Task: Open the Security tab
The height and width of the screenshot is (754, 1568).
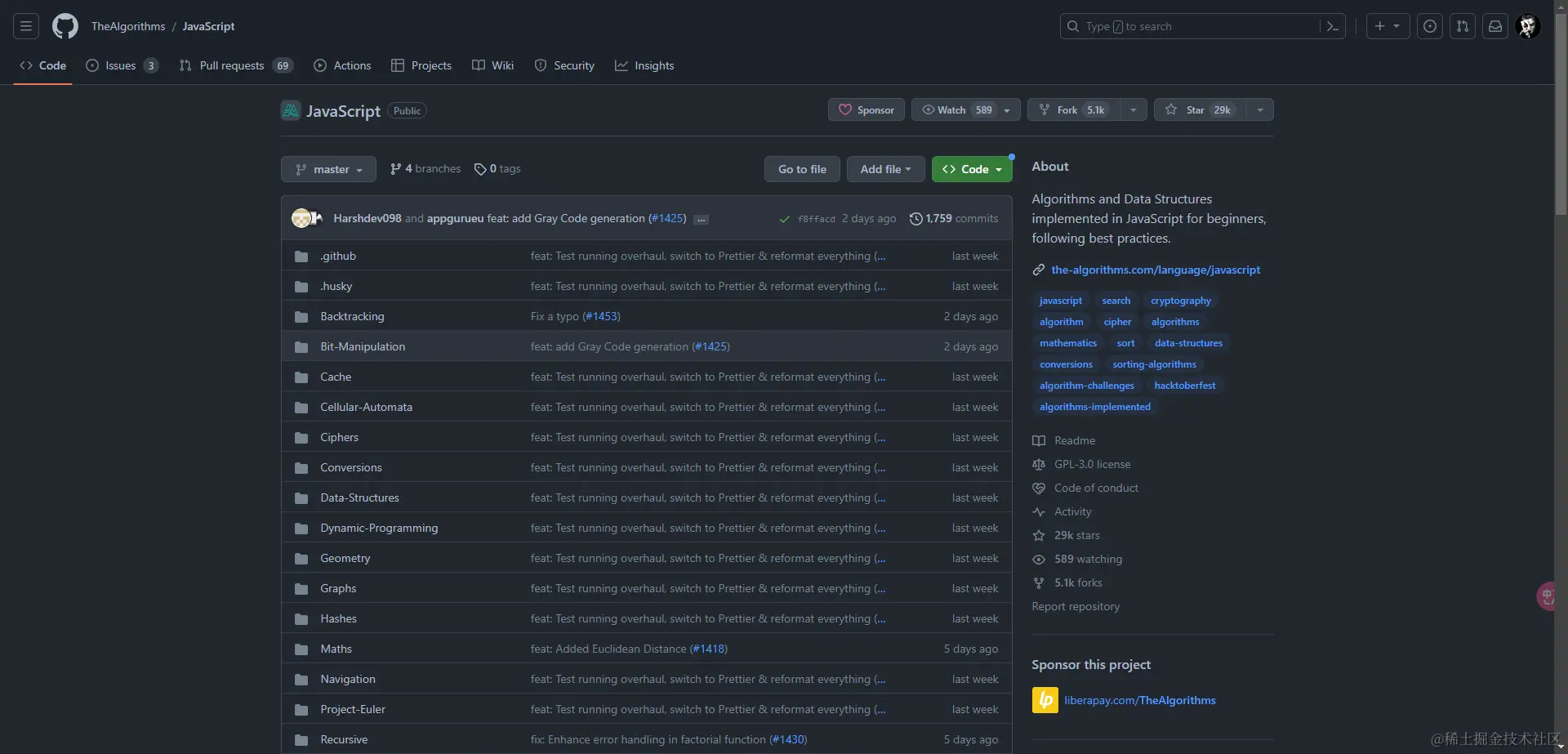Action: point(564,65)
